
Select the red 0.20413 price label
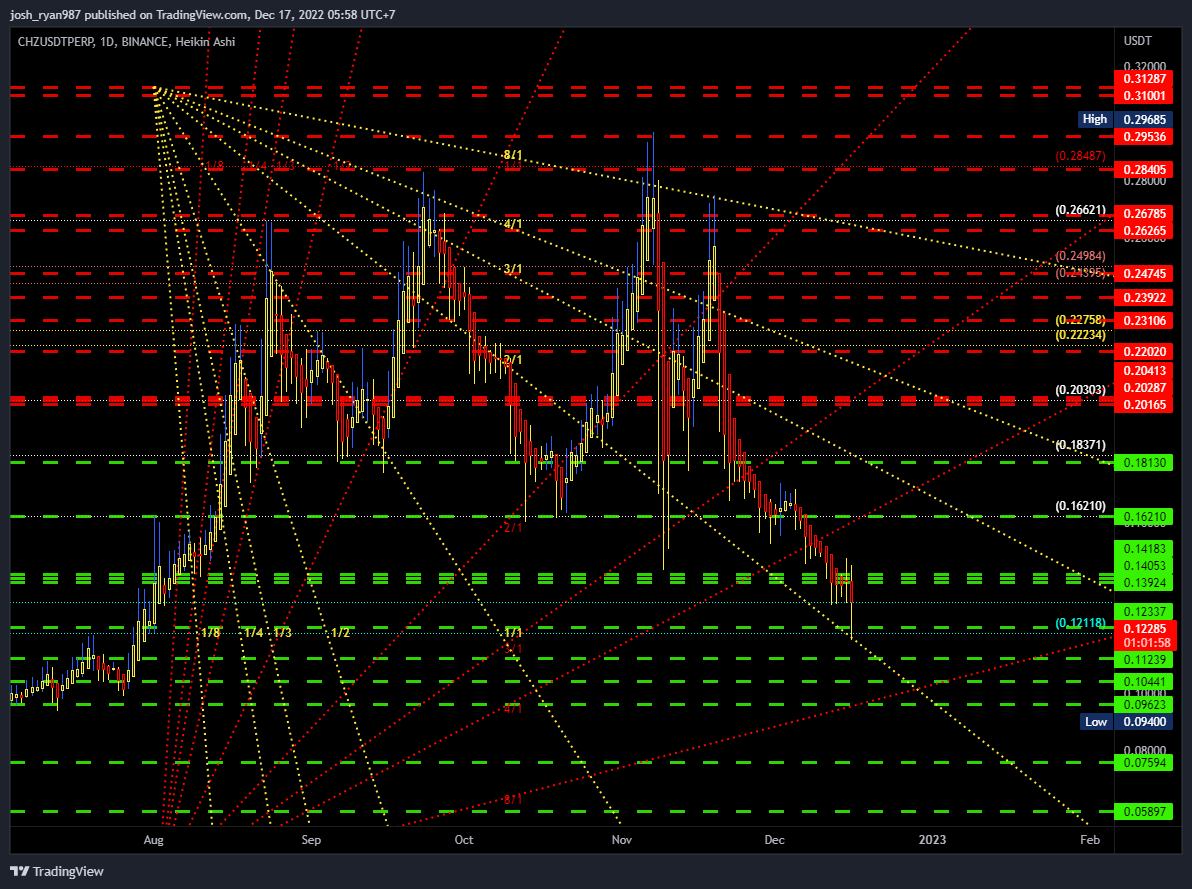tap(1144, 371)
